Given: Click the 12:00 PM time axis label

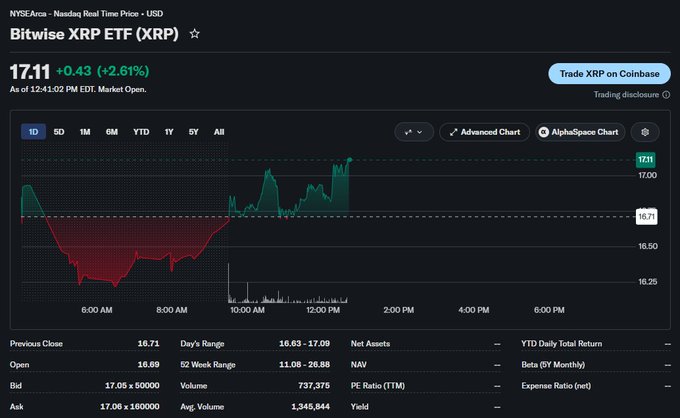Looking at the screenshot, I should 323,310.
